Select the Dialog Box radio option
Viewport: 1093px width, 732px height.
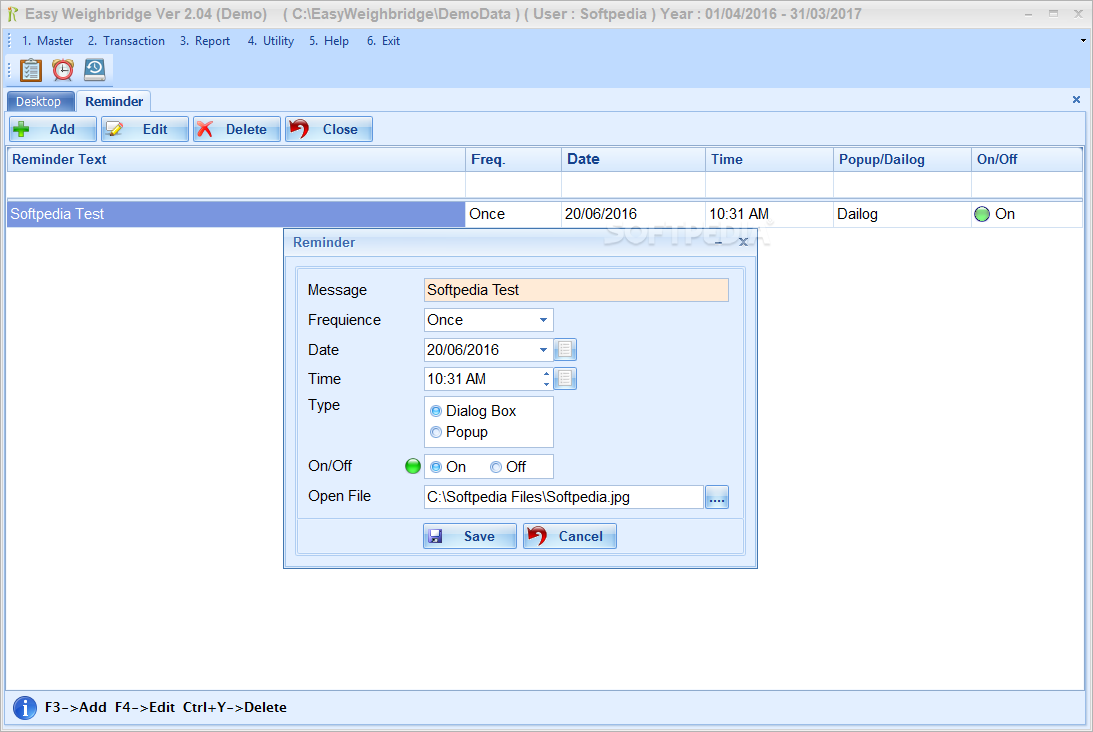click(436, 411)
